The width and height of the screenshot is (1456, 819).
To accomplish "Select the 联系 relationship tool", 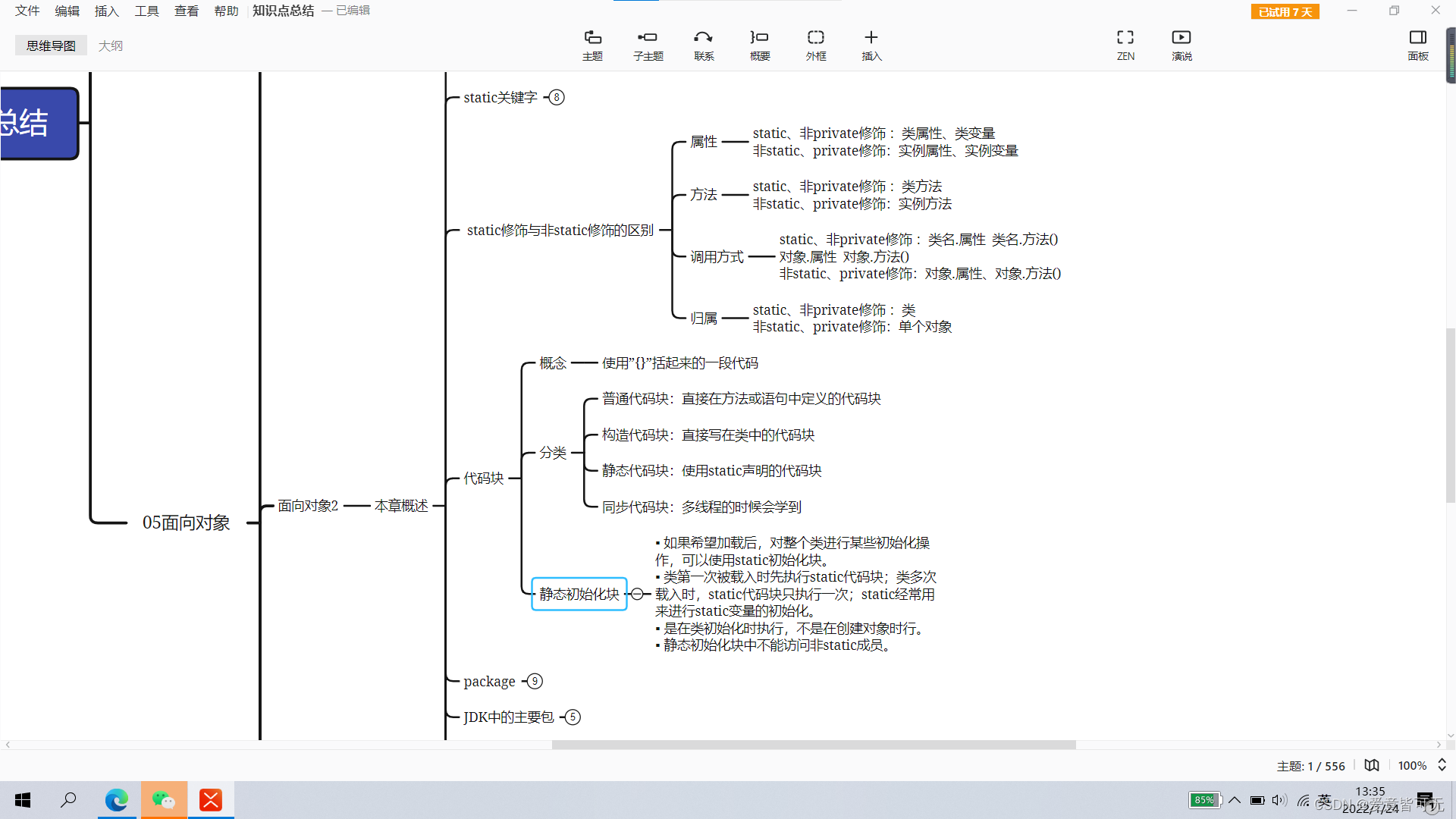I will 704,45.
